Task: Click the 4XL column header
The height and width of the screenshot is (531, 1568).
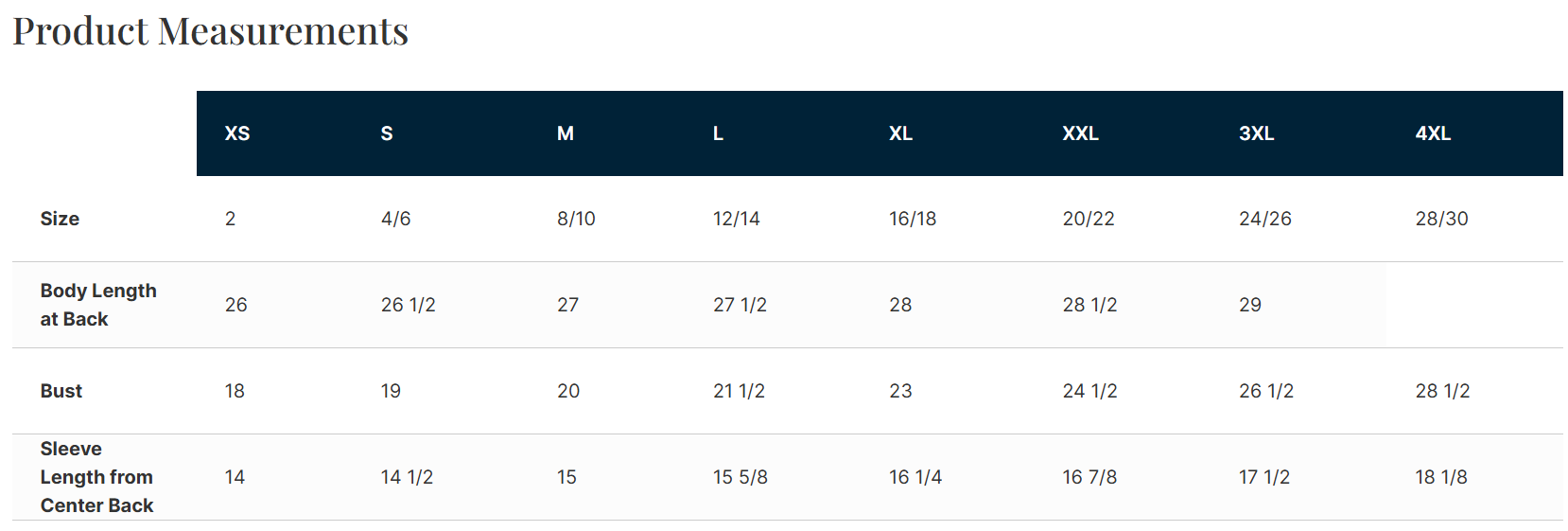Action: tap(1433, 133)
